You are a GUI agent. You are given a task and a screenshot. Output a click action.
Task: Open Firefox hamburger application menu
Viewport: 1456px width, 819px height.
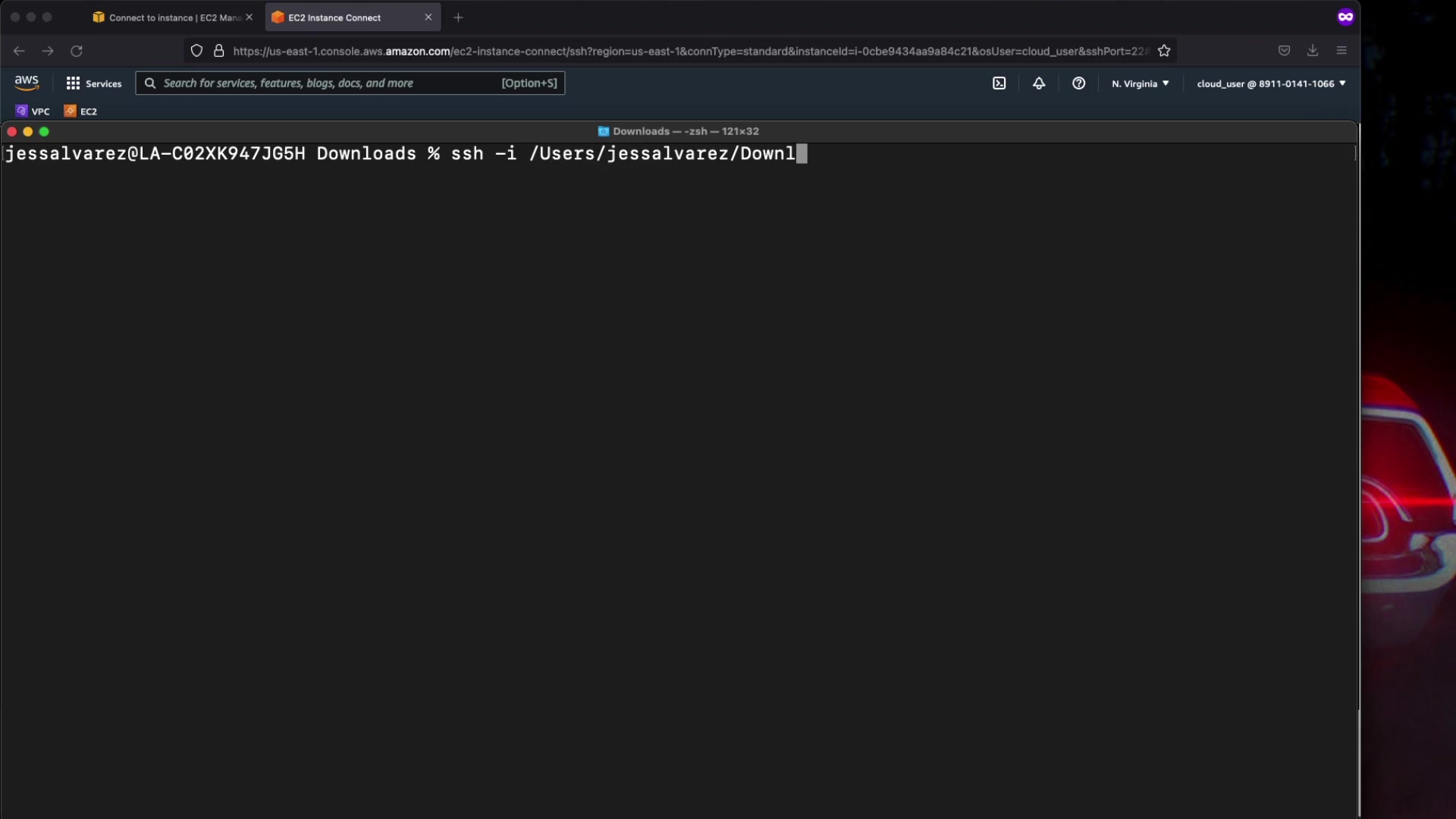pyautogui.click(x=1341, y=51)
